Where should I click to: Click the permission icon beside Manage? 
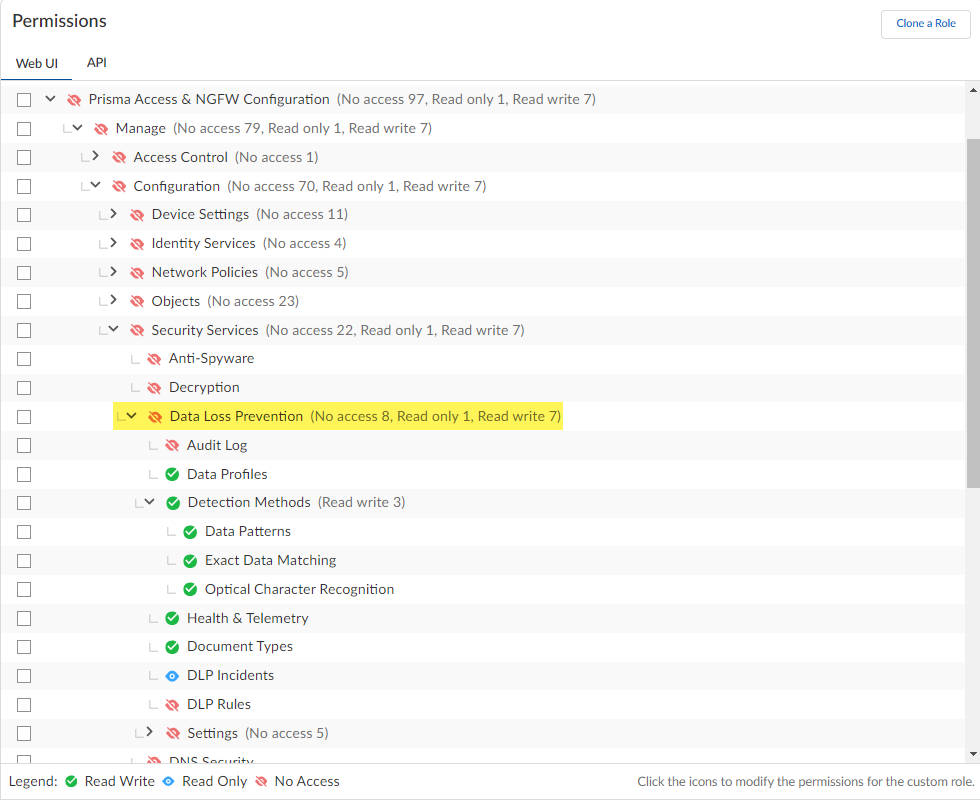coord(101,129)
